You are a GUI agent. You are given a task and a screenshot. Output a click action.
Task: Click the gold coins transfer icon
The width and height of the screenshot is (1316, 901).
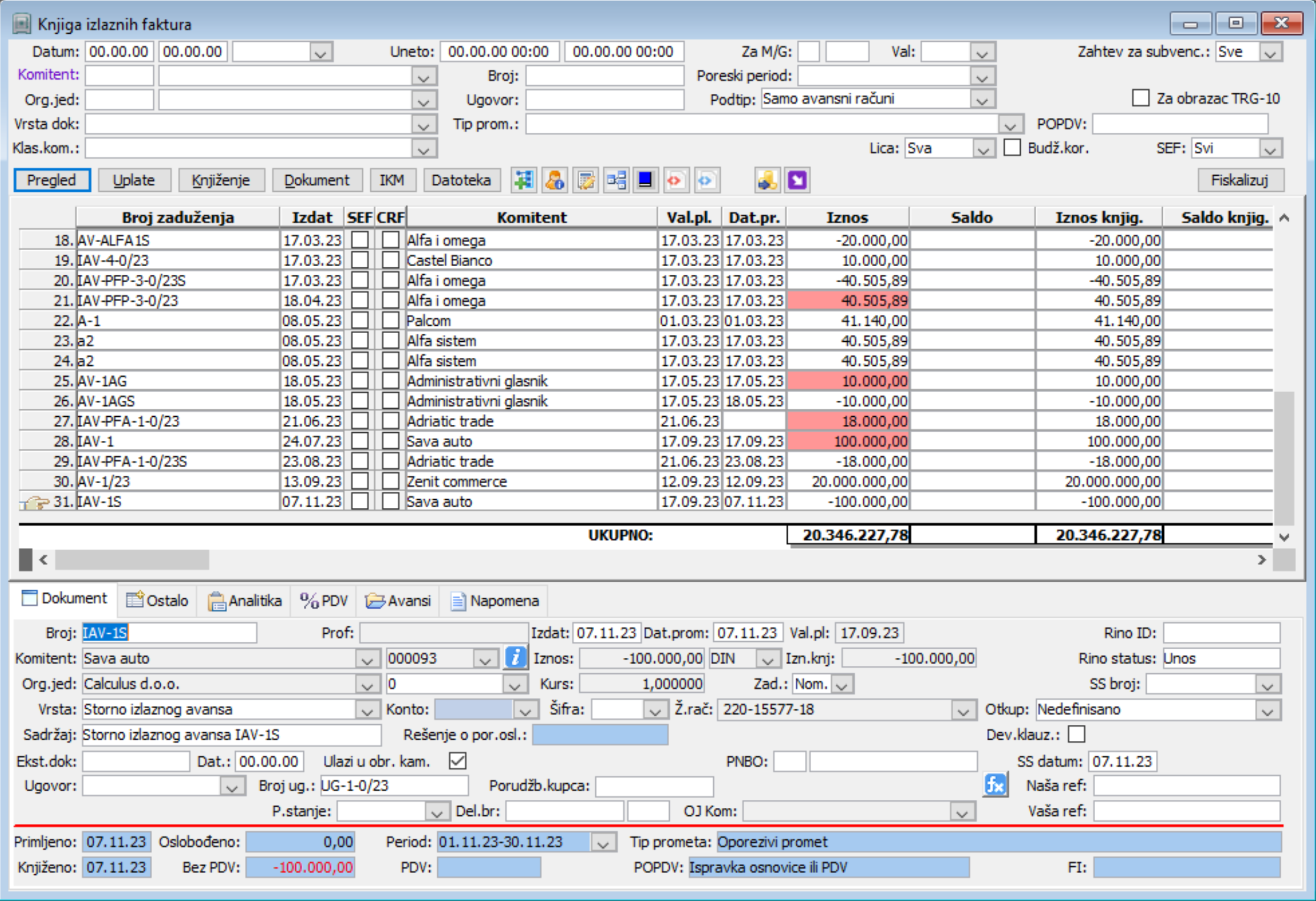767,180
